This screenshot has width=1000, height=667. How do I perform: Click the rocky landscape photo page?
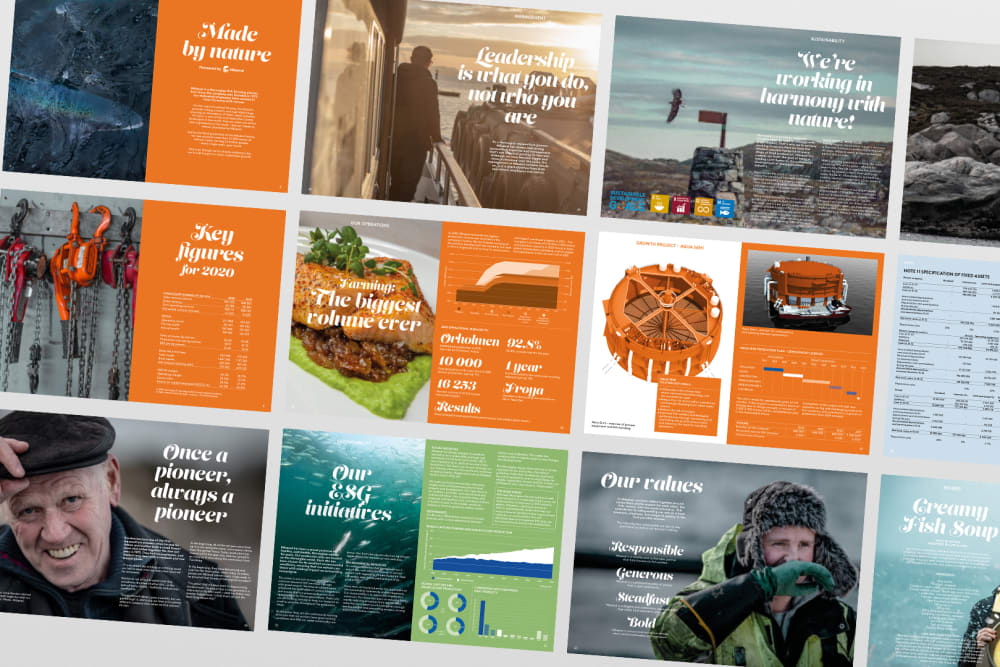pos(952,142)
